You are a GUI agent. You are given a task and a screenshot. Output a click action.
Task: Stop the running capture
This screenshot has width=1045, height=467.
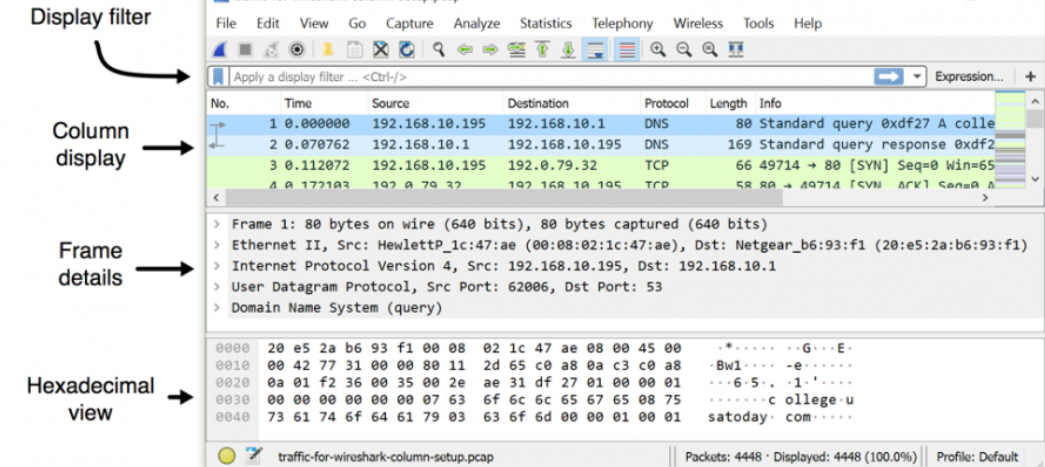[245, 50]
